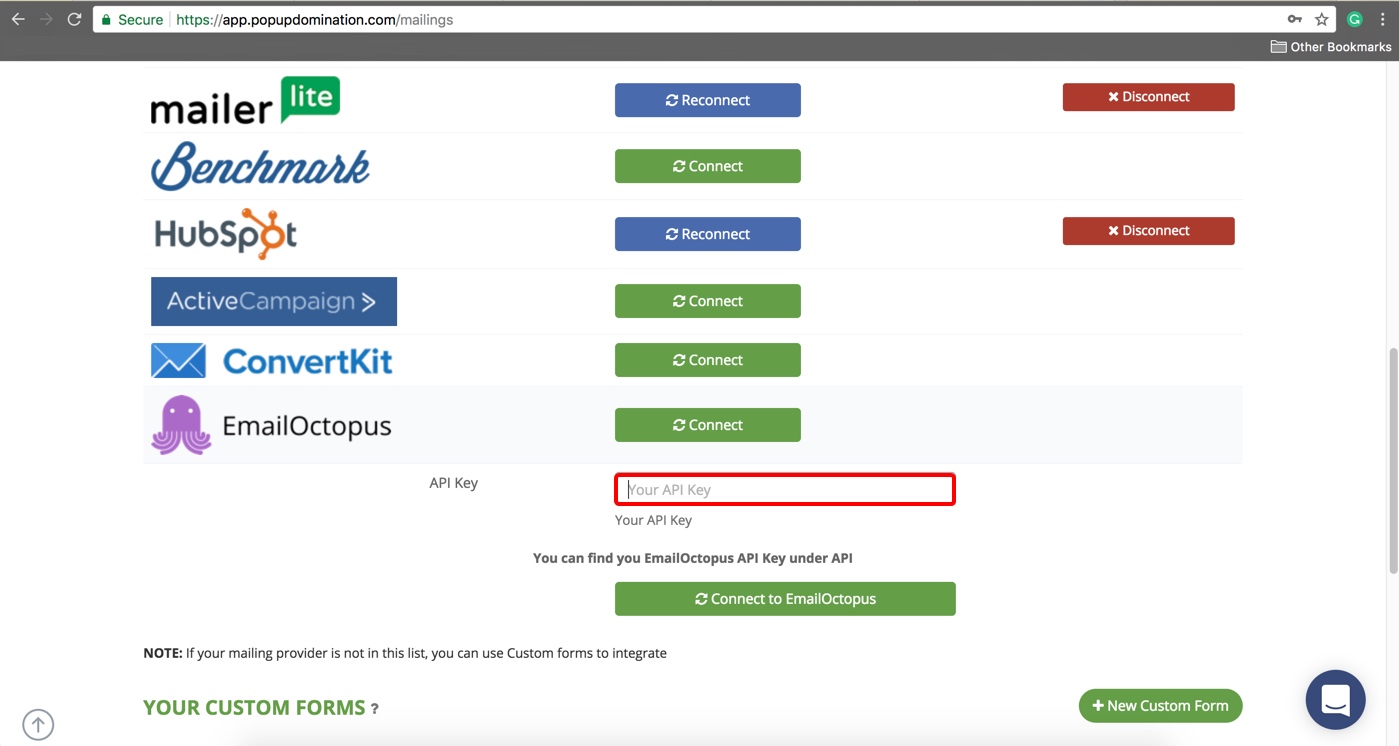Click the Connect to EmailOctopus button
Viewport: 1399px width, 746px height.
tap(785, 599)
